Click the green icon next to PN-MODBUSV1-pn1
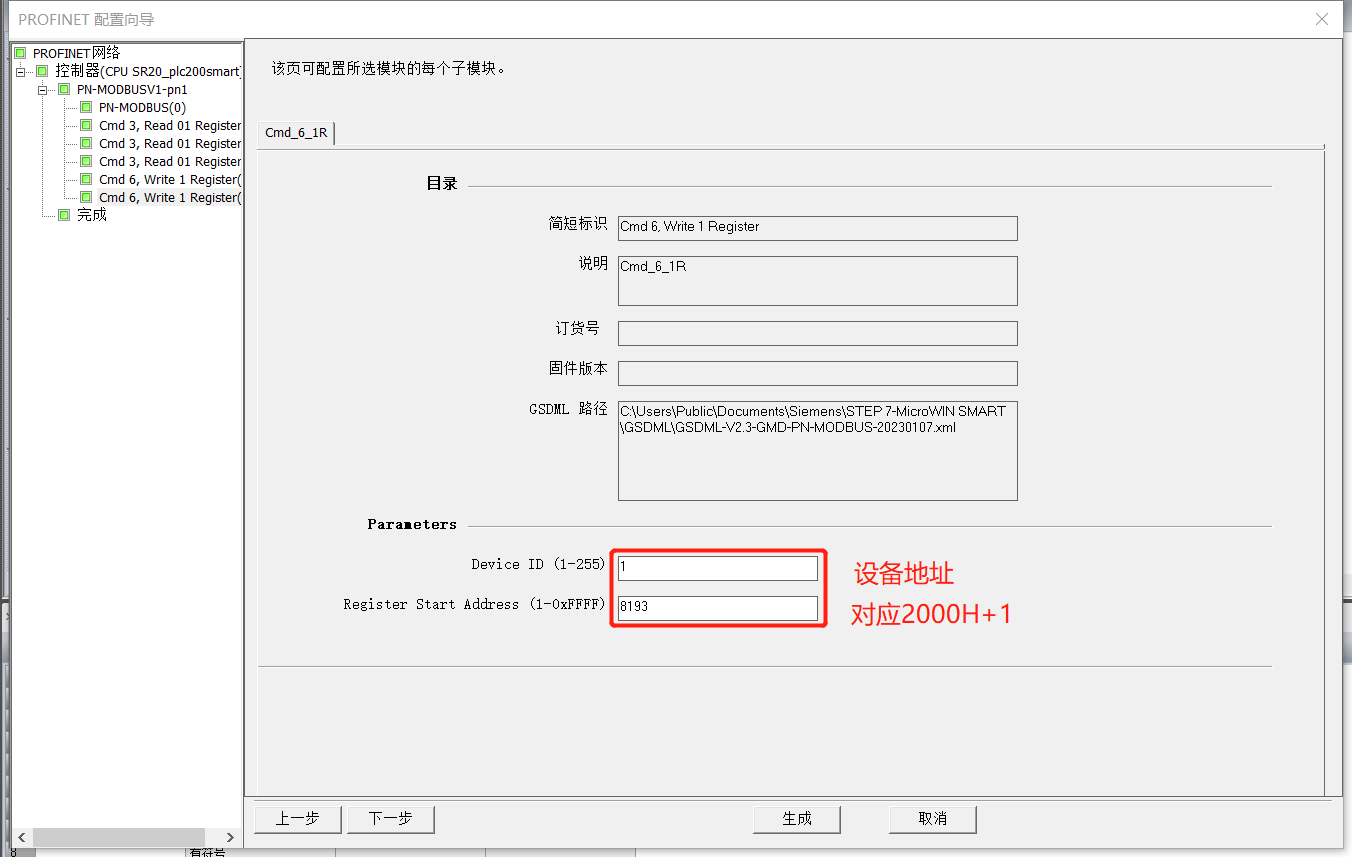The width and height of the screenshot is (1352, 857). 64,89
